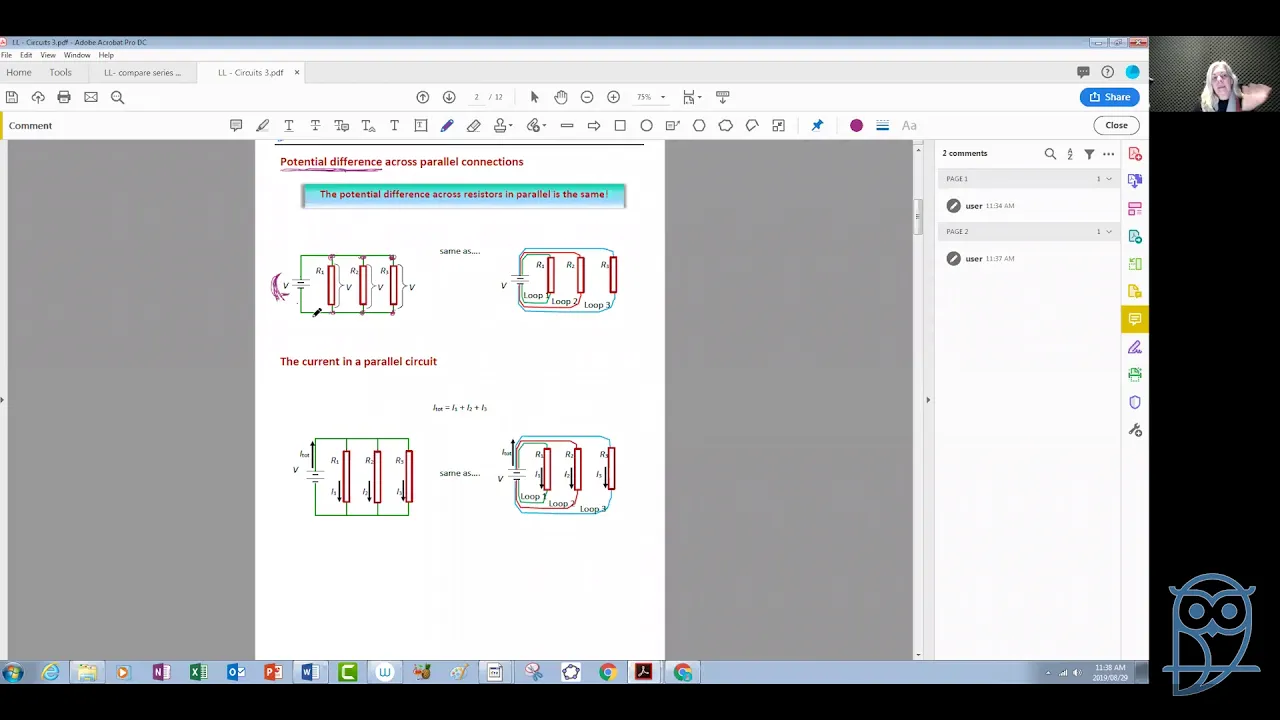Open the Window menu
This screenshot has height=720, width=1280.
coord(77,55)
